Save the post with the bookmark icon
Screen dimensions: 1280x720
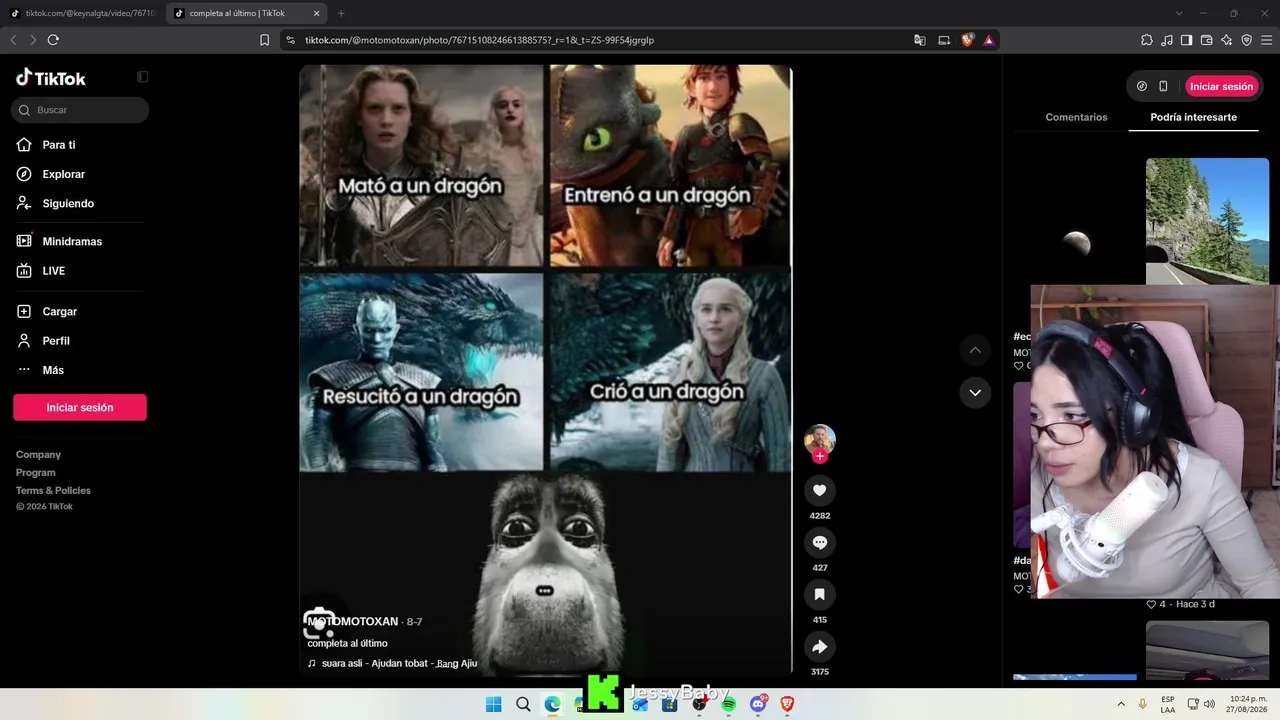tap(820, 594)
